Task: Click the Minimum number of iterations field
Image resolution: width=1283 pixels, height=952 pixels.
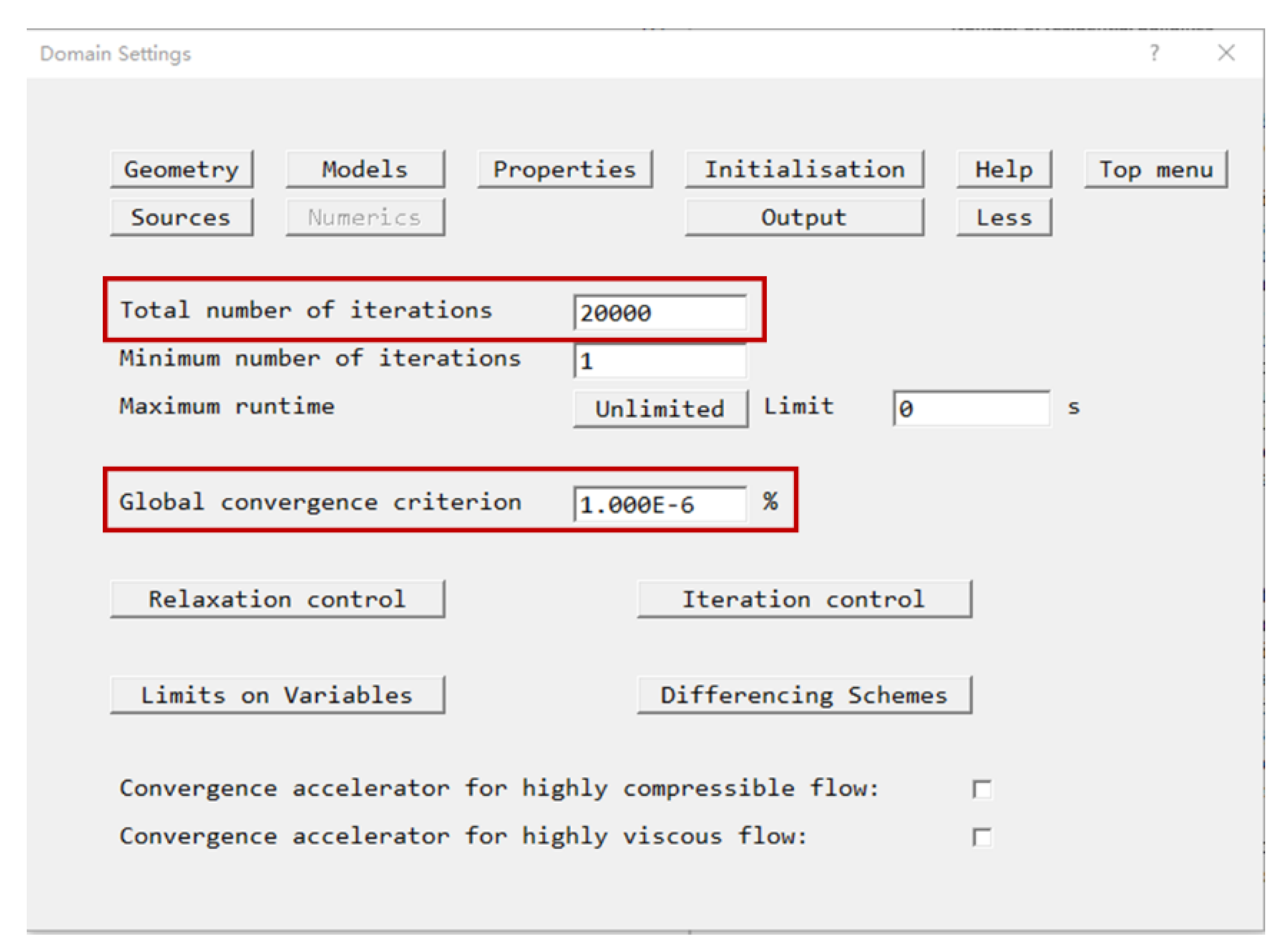Action: coord(660,361)
